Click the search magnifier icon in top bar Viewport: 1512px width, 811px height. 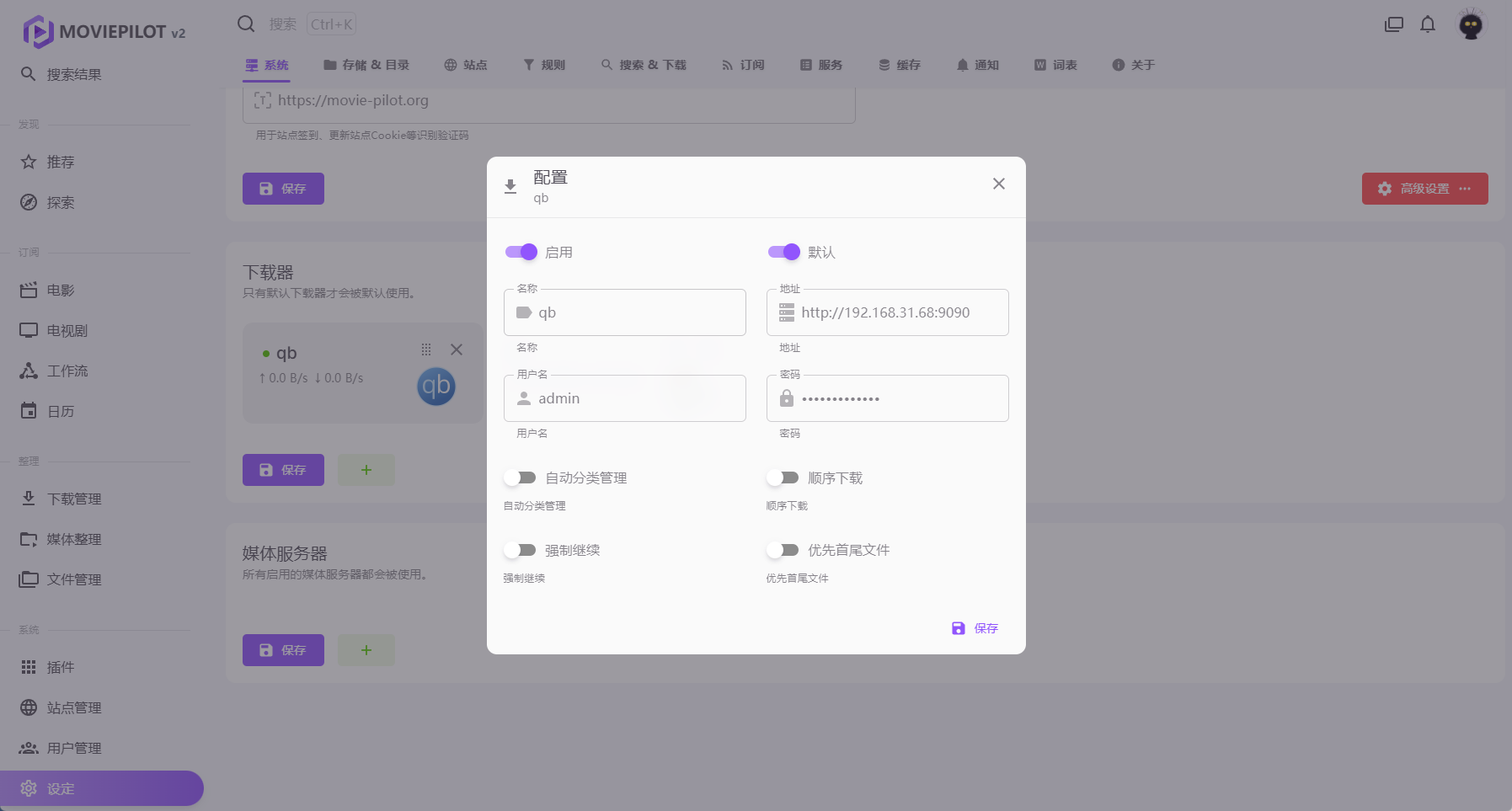(246, 24)
